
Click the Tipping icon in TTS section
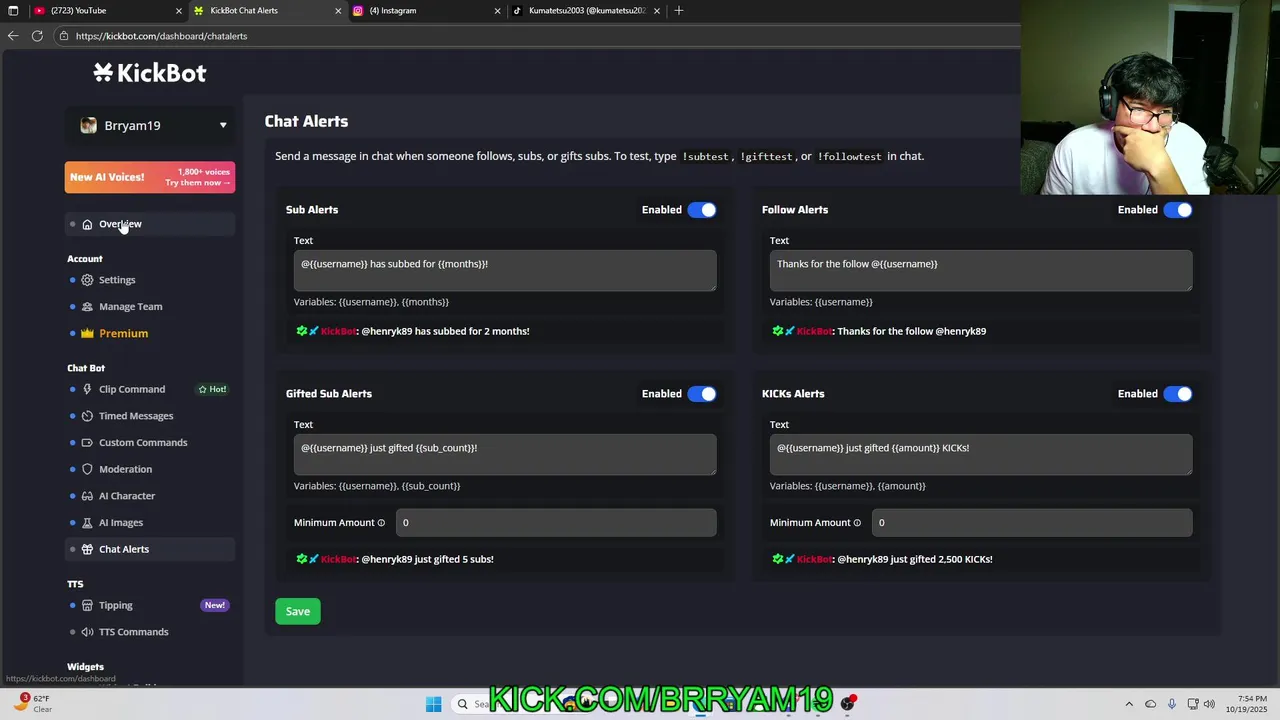[87, 605]
